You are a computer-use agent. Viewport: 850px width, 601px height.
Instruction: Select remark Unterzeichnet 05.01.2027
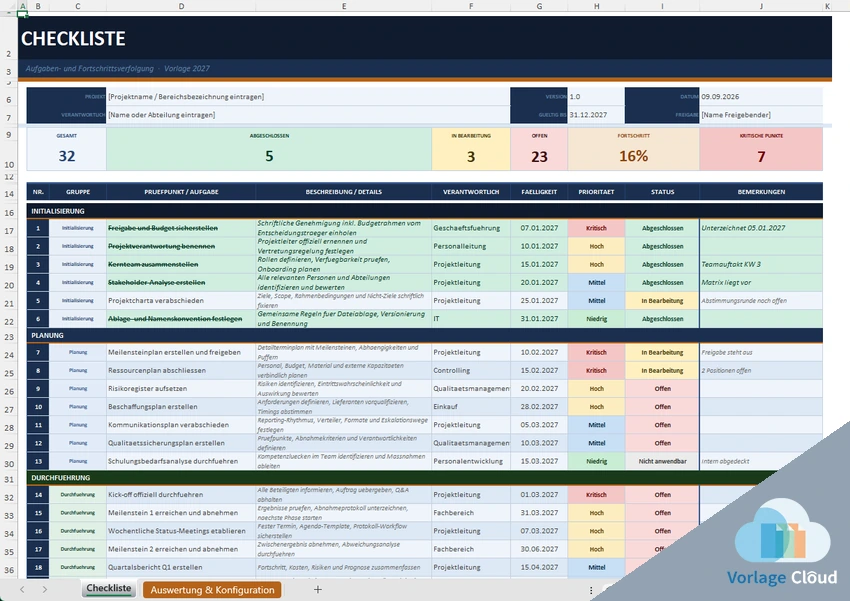tap(761, 228)
